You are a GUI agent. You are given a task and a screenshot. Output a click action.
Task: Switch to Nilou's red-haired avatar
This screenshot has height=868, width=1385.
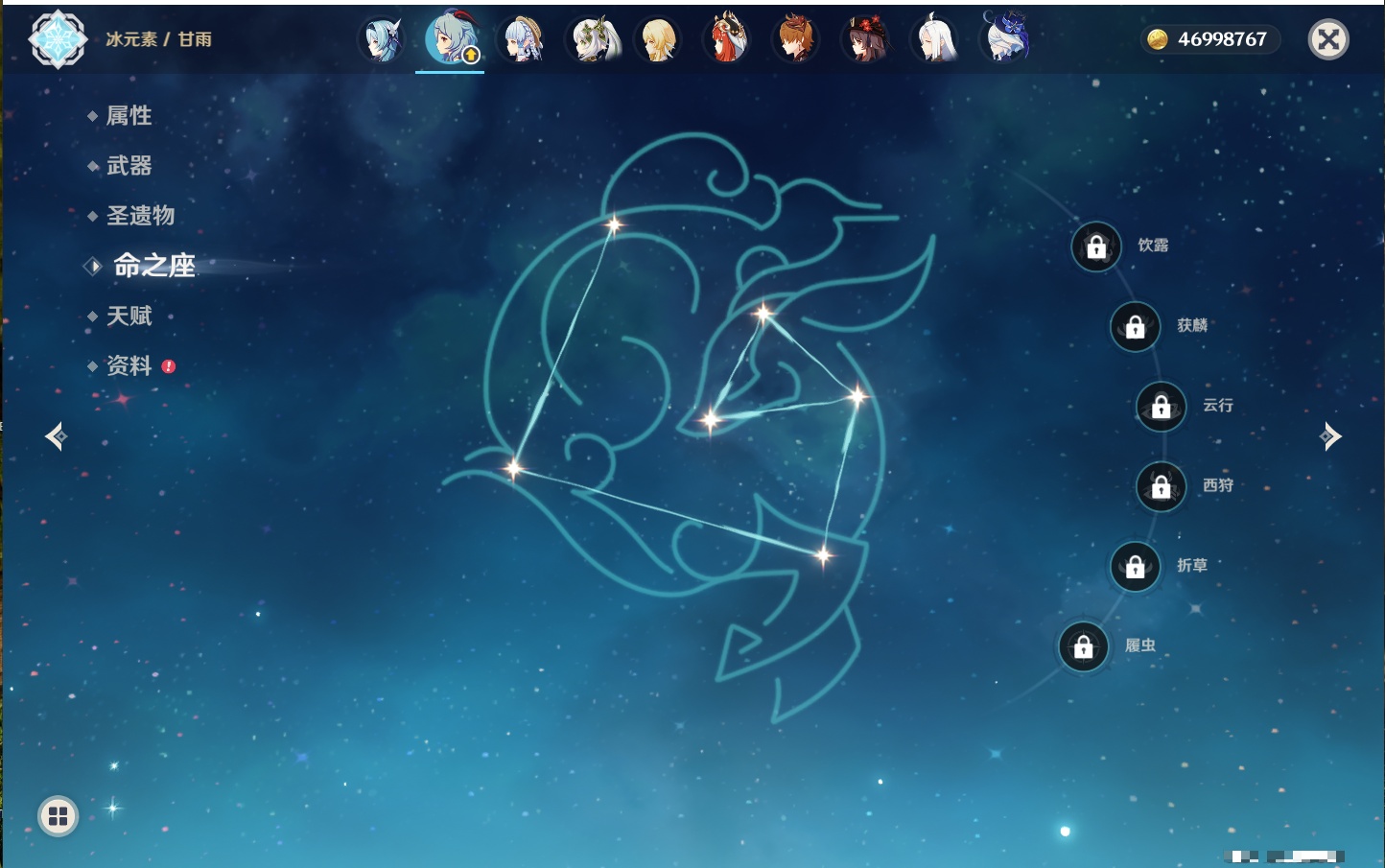[728, 39]
